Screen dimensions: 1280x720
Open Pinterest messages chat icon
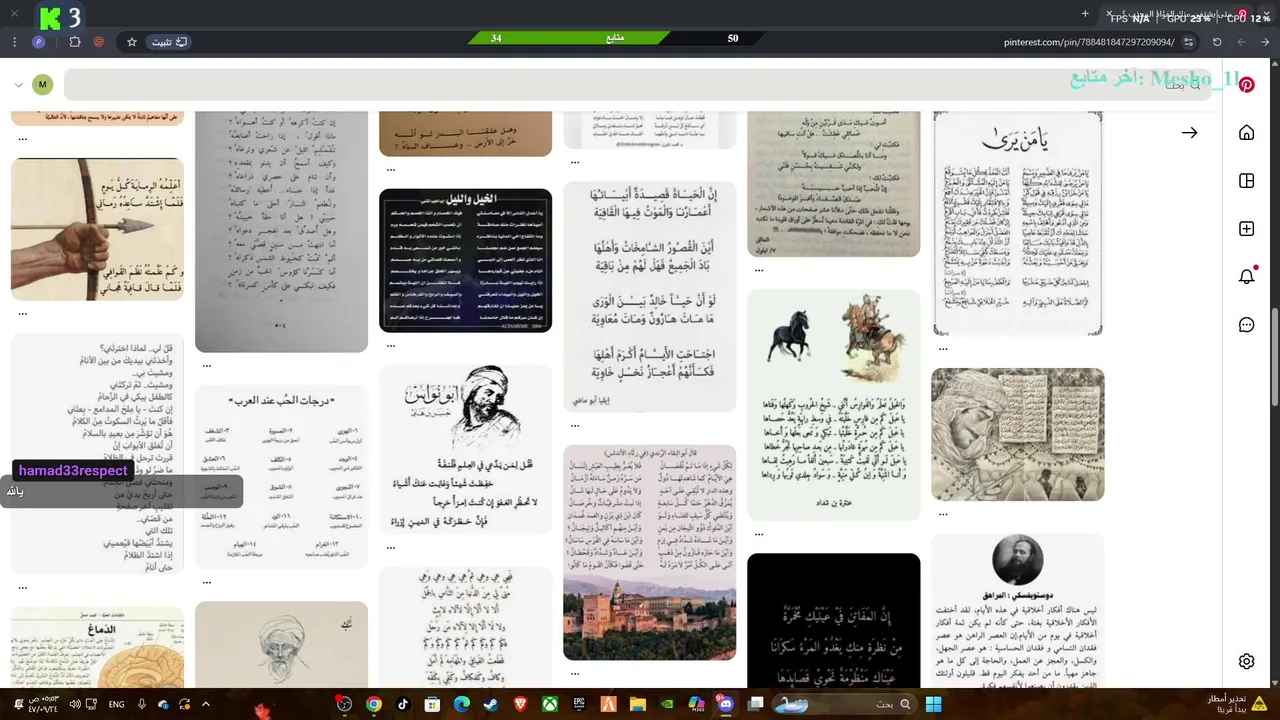pyautogui.click(x=1246, y=325)
